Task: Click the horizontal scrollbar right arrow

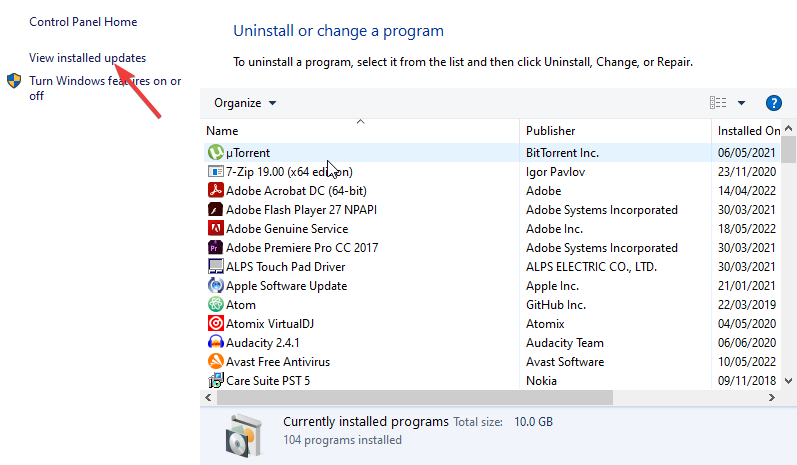Action: (x=772, y=397)
